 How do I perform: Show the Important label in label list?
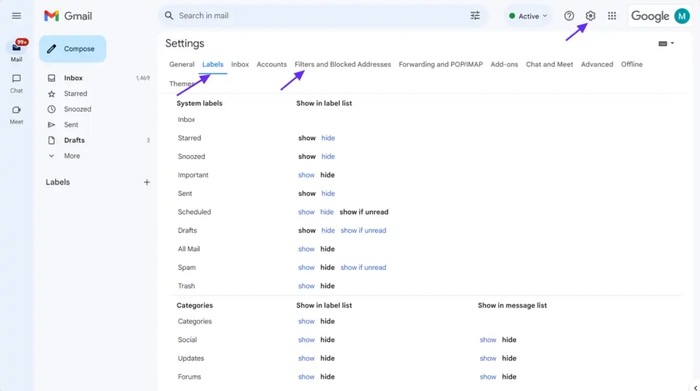coord(306,175)
